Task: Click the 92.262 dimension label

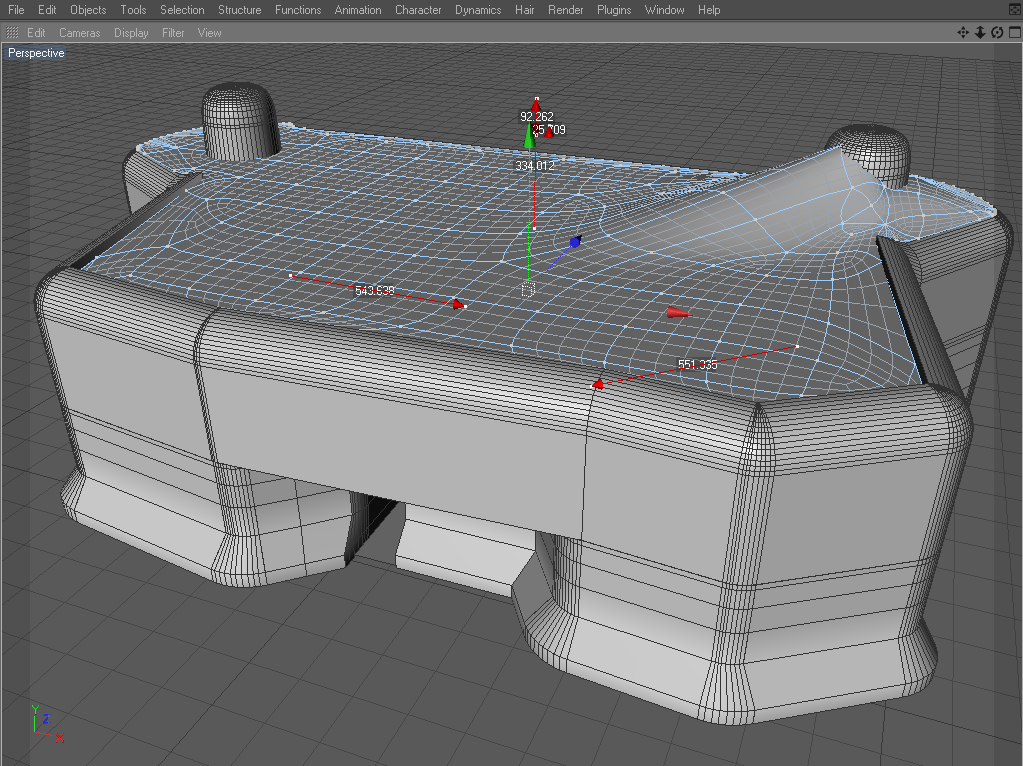Action: [x=537, y=116]
